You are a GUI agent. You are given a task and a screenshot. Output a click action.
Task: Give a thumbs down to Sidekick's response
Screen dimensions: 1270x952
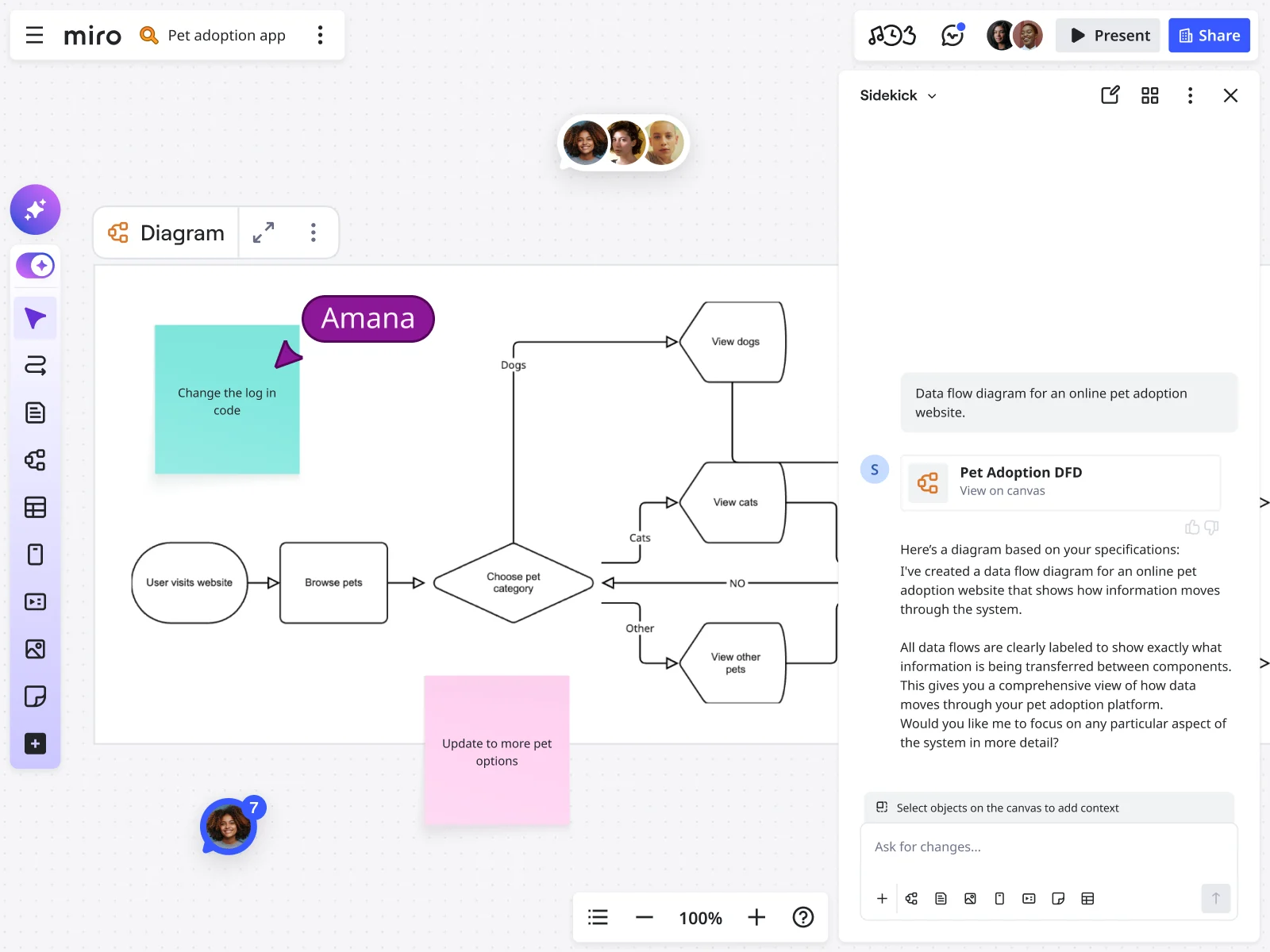point(1210,528)
